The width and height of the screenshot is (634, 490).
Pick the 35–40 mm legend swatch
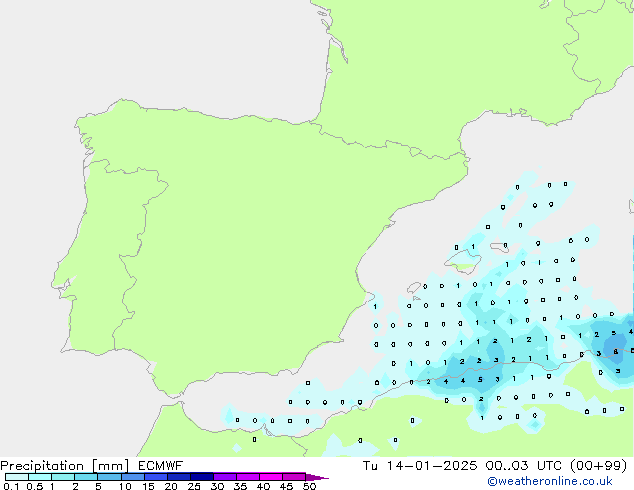[248, 477]
